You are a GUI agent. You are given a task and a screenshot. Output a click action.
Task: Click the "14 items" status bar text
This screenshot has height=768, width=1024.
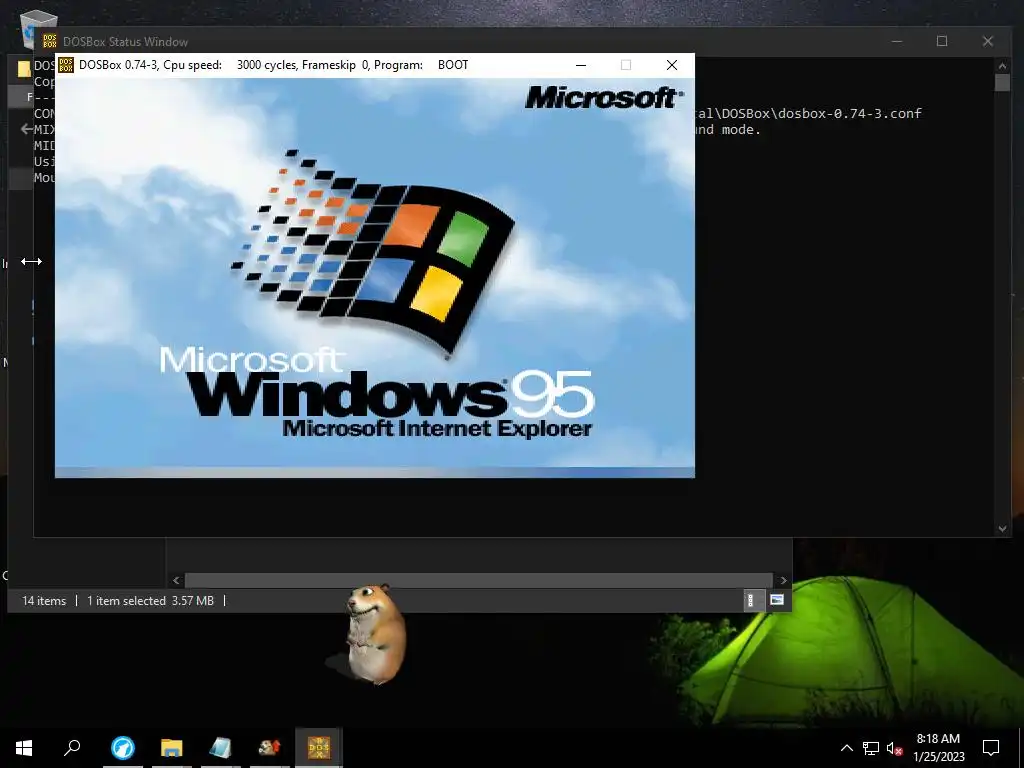[44, 601]
